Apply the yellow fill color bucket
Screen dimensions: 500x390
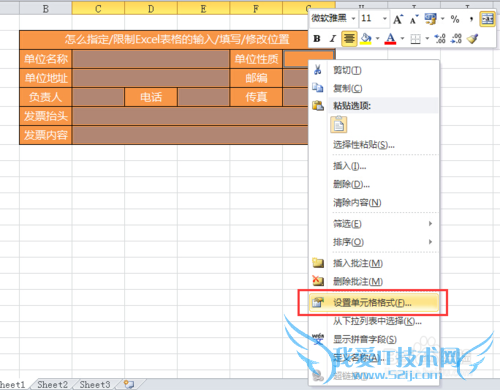tap(366, 39)
